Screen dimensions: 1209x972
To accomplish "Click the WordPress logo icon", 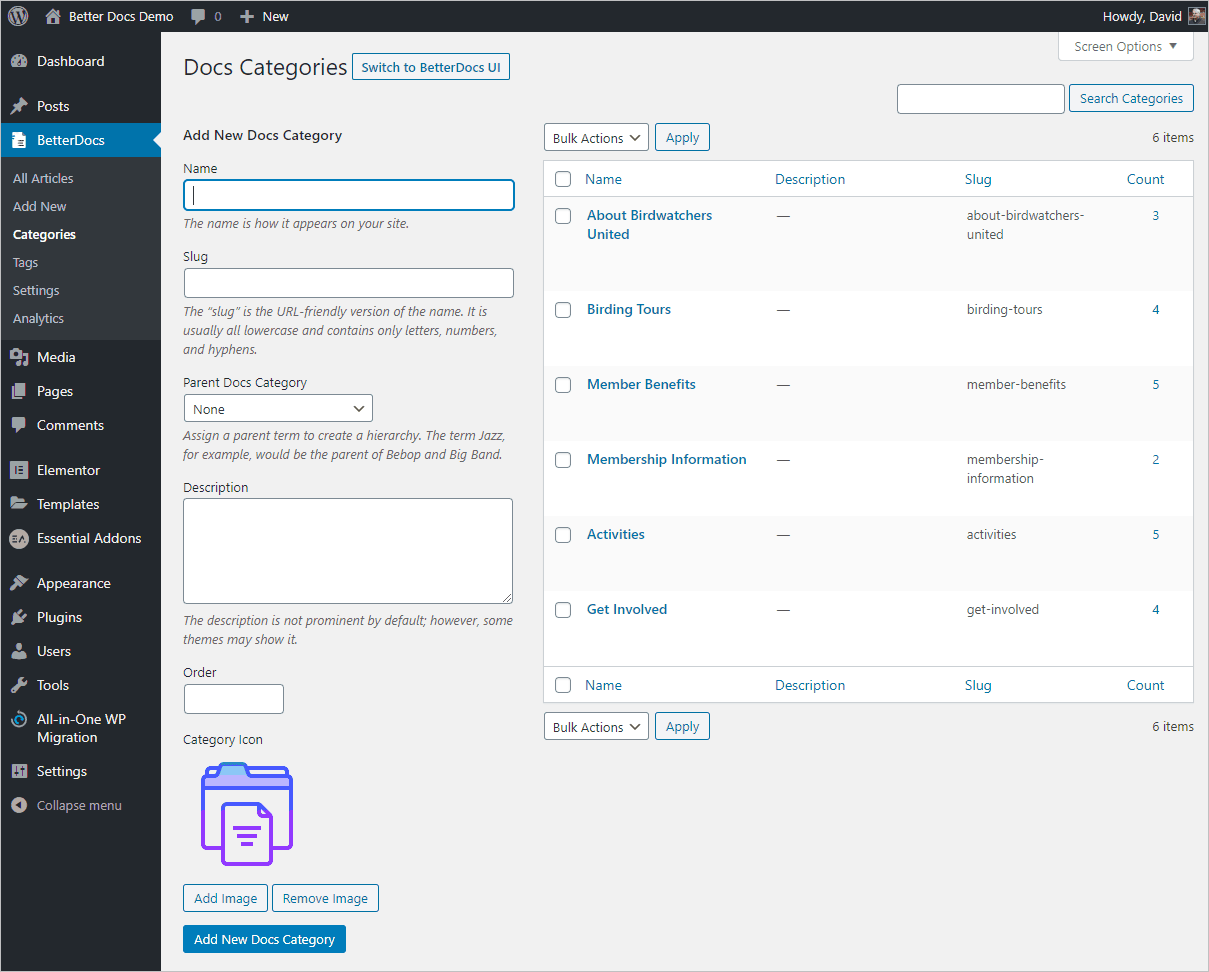I will 18,16.
